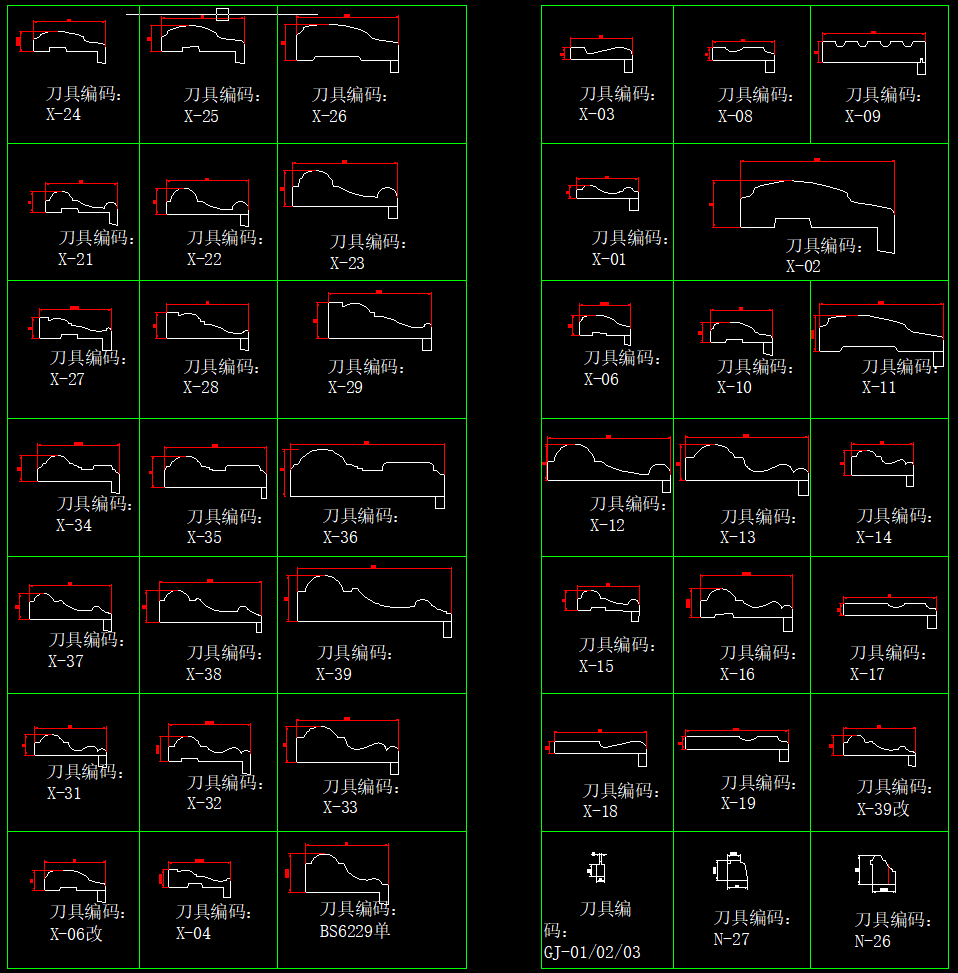This screenshot has width=958, height=973.
Task: Click the text label X-09
Action: tap(862, 117)
